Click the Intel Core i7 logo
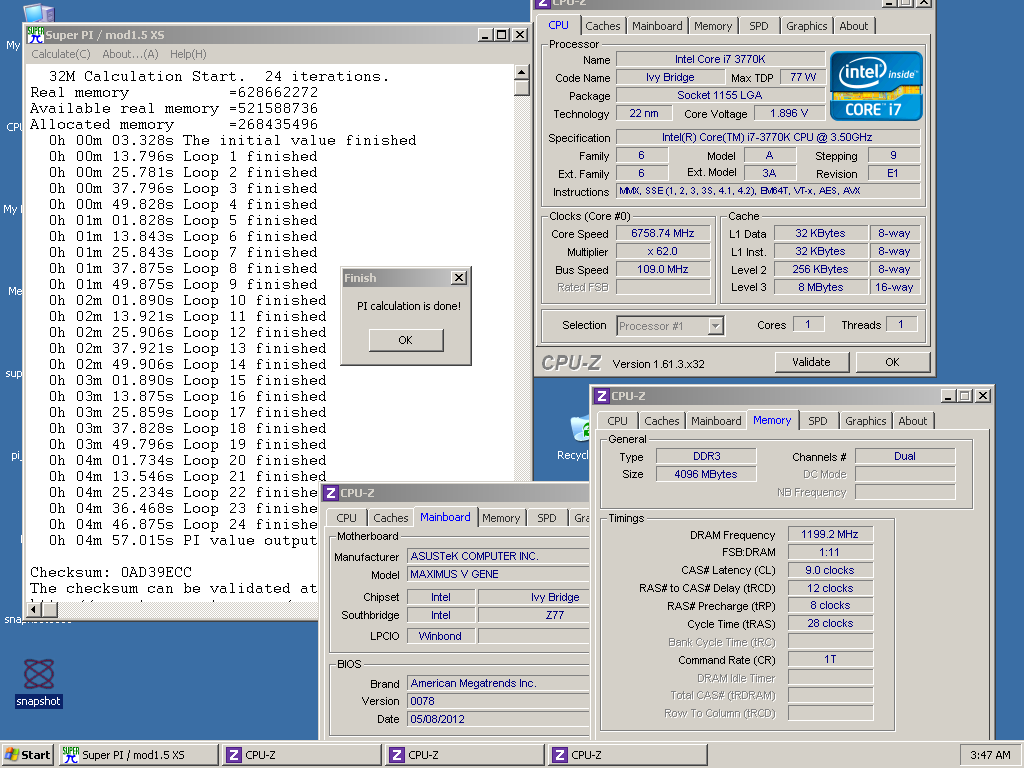 (x=876, y=86)
